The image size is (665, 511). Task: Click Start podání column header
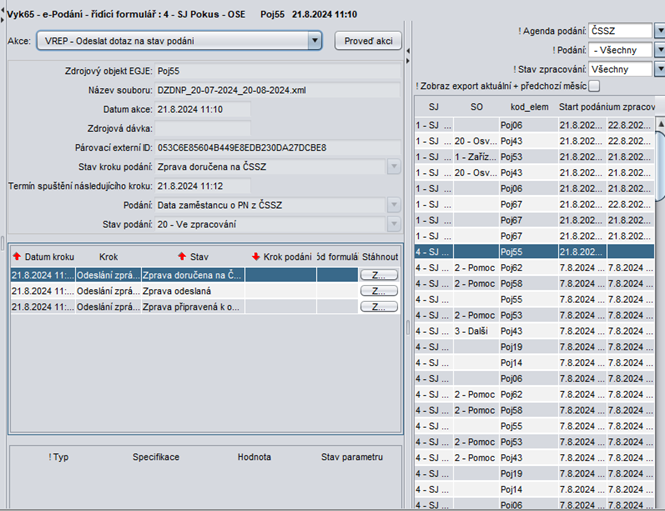click(x=582, y=107)
